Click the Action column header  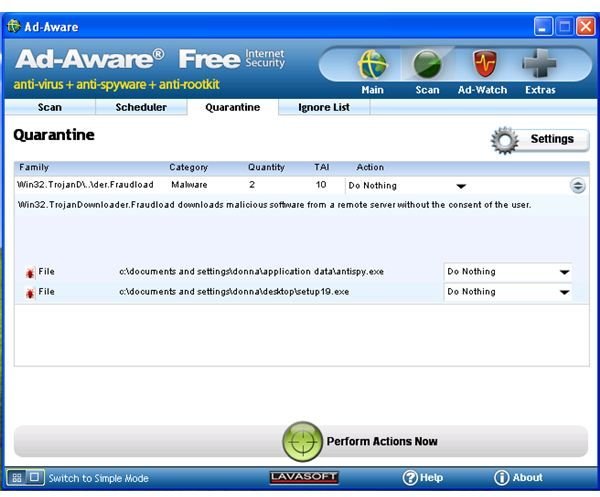point(370,167)
